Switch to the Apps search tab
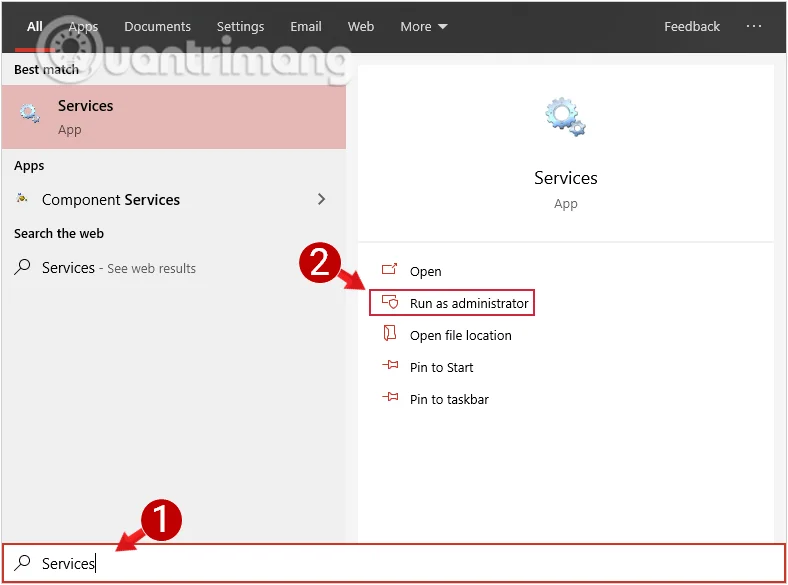This screenshot has height=585, width=788. tap(83, 26)
